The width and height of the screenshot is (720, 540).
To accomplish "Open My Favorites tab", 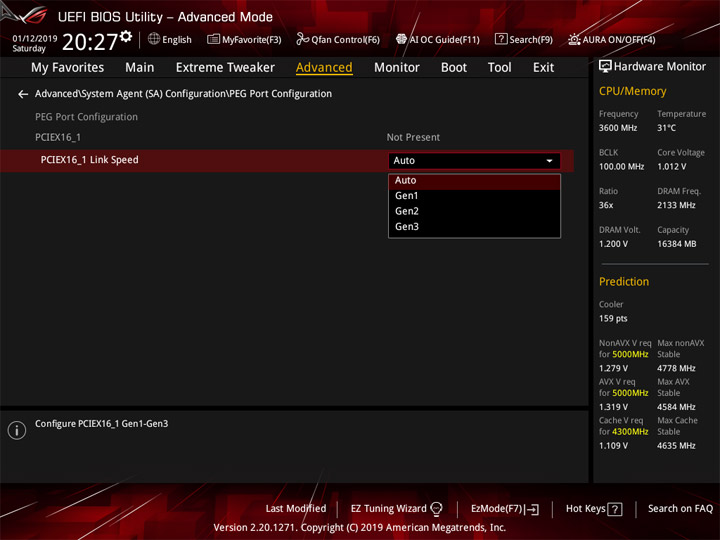I will coord(68,68).
